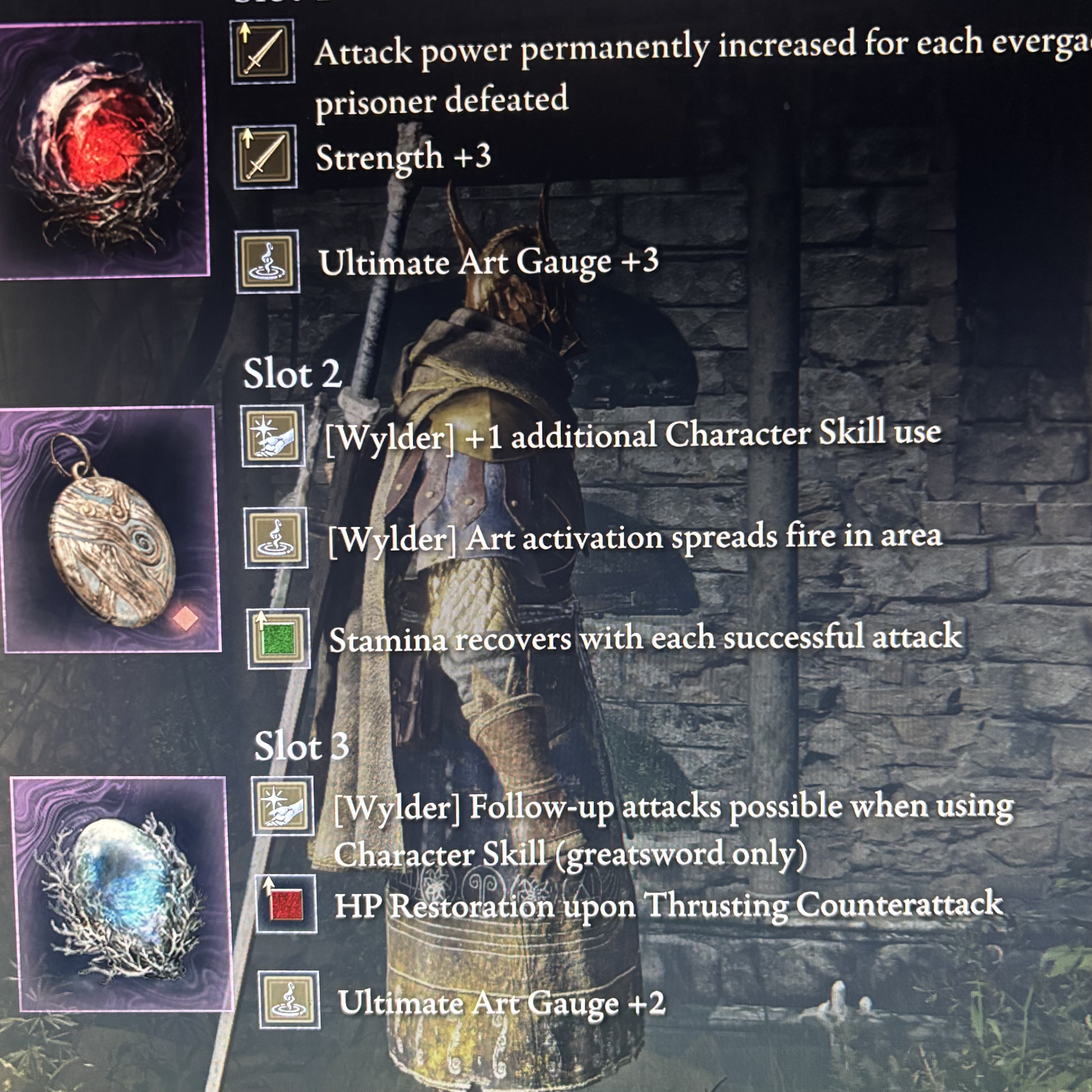Select the Ultimate Art Gauge +3 effect
This screenshot has width=1092, height=1092.
click(489, 262)
